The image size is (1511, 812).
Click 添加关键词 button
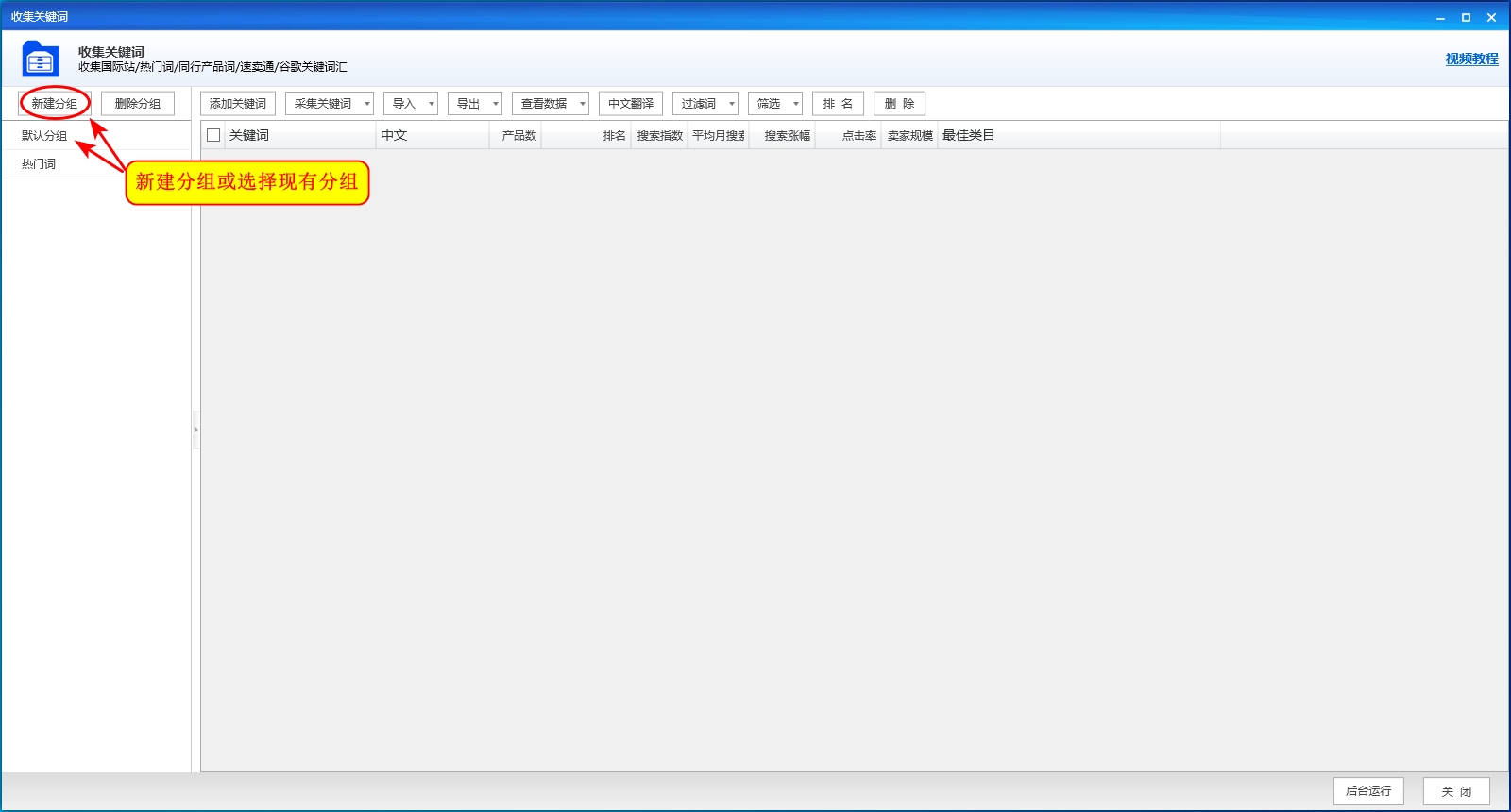[x=238, y=104]
